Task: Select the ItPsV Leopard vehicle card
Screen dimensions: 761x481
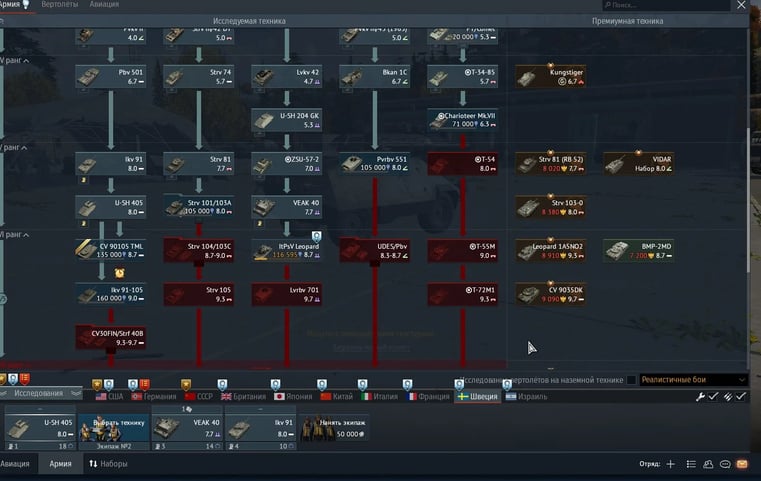Action: (x=286, y=250)
